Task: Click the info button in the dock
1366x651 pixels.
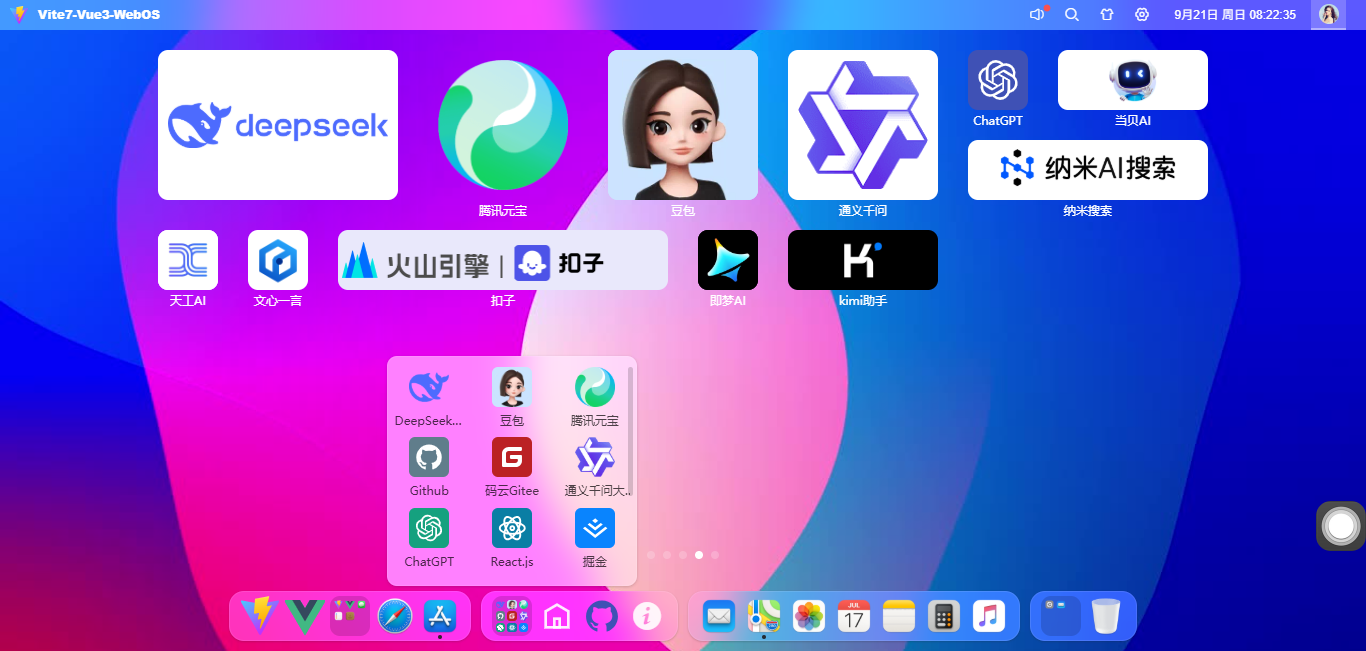Action: [646, 616]
